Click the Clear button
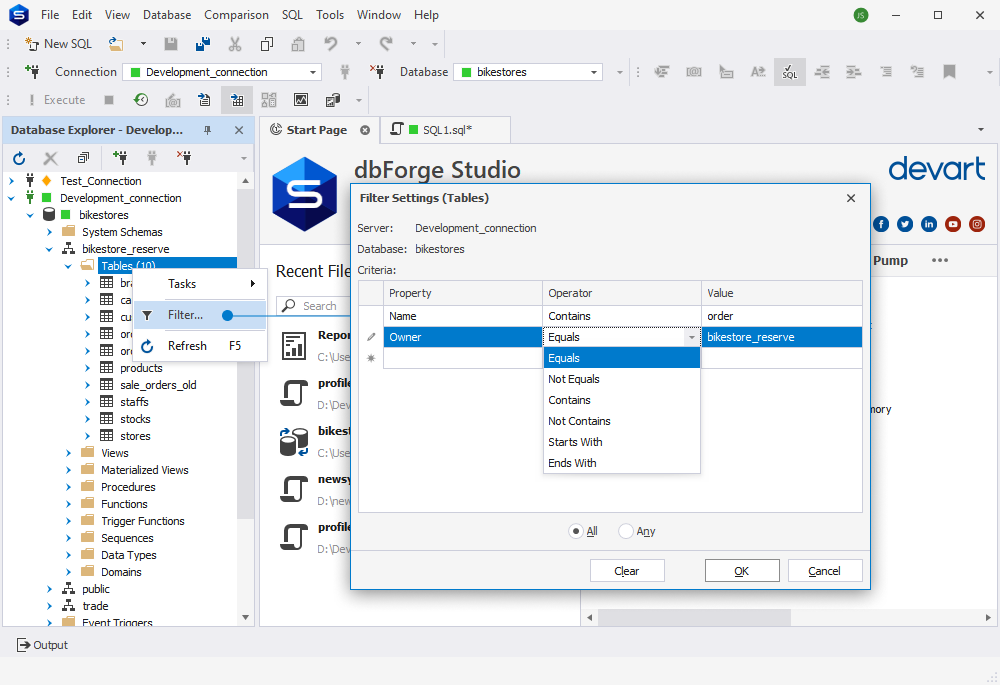The height and width of the screenshot is (685, 1000). [627, 571]
